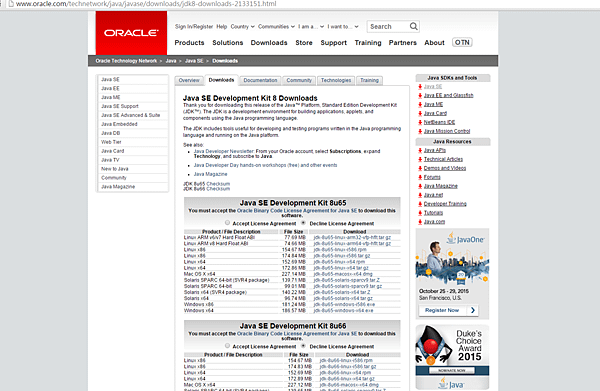Open the Partners menu
Viewport: 600px width, 391px height.
coord(403,43)
